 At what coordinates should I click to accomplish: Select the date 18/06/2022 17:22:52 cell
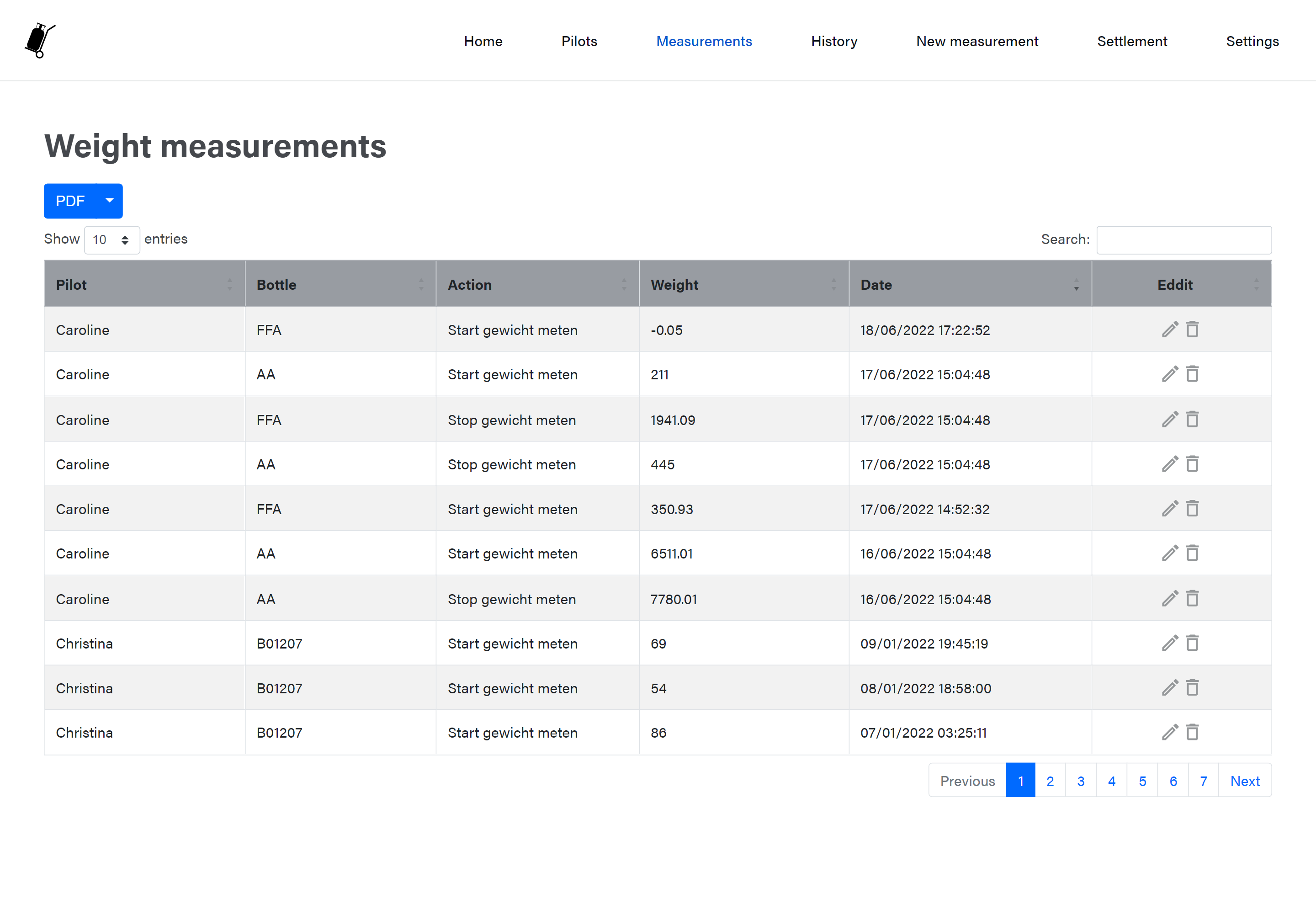(x=970, y=330)
